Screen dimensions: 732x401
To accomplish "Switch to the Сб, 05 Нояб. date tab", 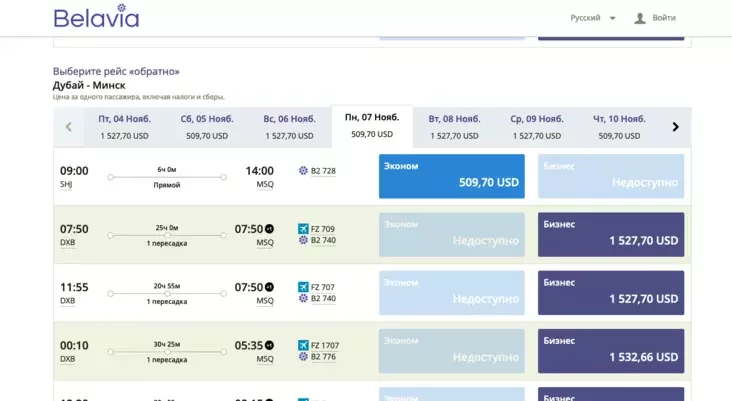I will tap(207, 127).
